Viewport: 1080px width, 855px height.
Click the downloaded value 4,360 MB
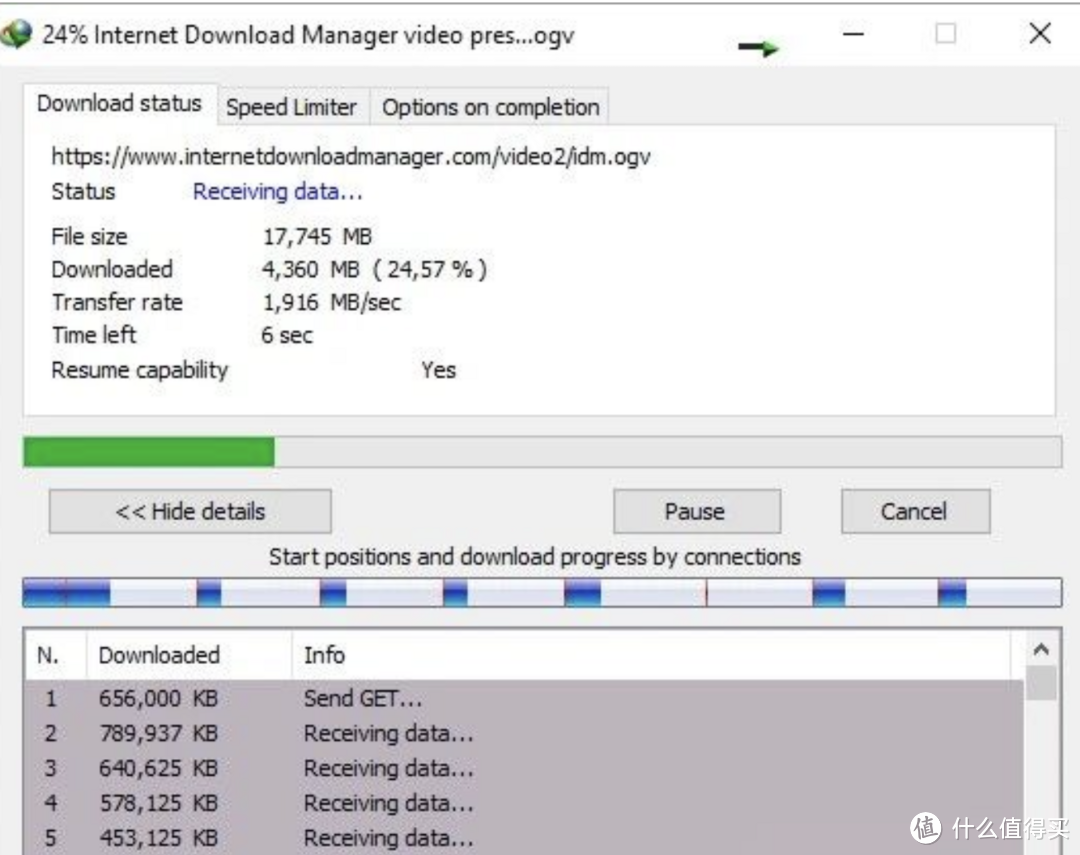375,269
